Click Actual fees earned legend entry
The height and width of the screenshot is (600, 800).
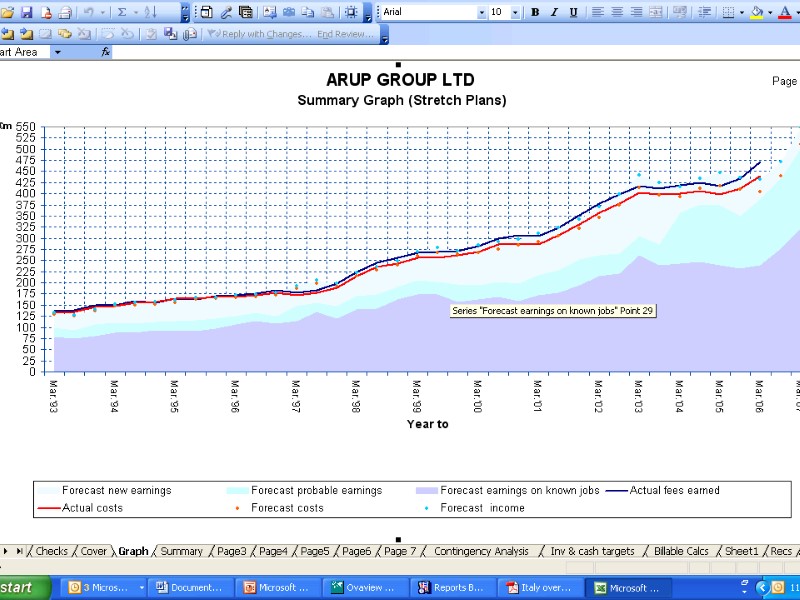pyautogui.click(x=663, y=490)
